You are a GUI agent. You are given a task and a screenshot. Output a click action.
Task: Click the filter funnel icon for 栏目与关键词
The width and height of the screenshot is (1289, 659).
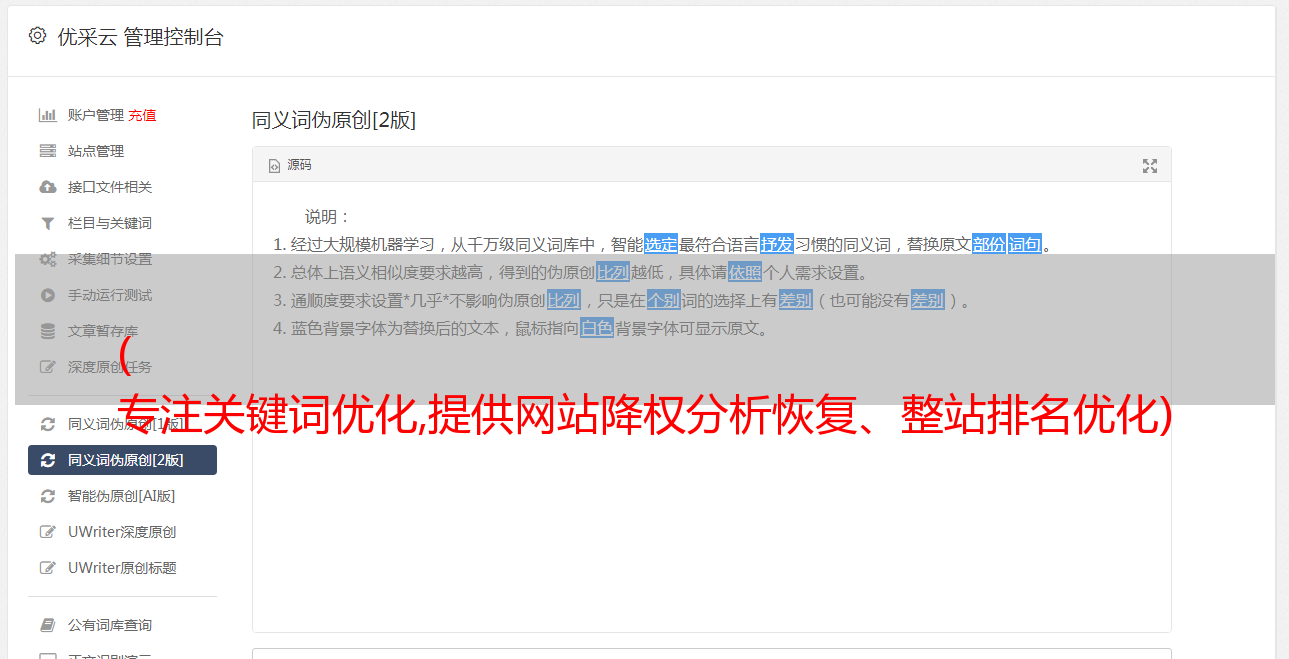[x=47, y=223]
